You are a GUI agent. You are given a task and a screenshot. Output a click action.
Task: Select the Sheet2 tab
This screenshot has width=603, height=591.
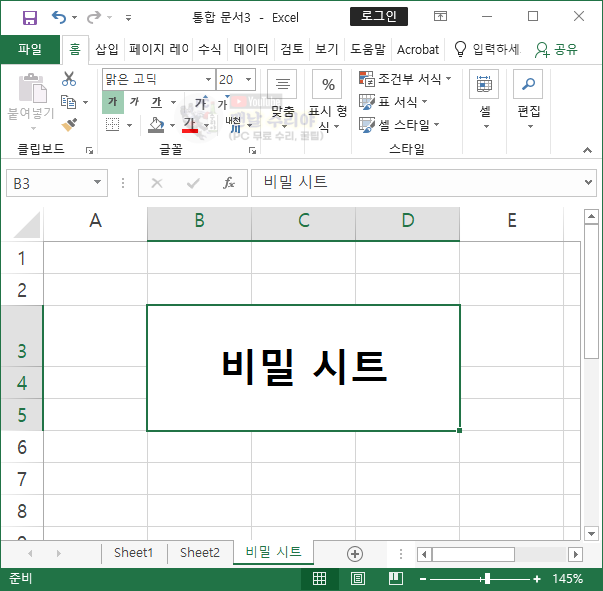coord(200,553)
